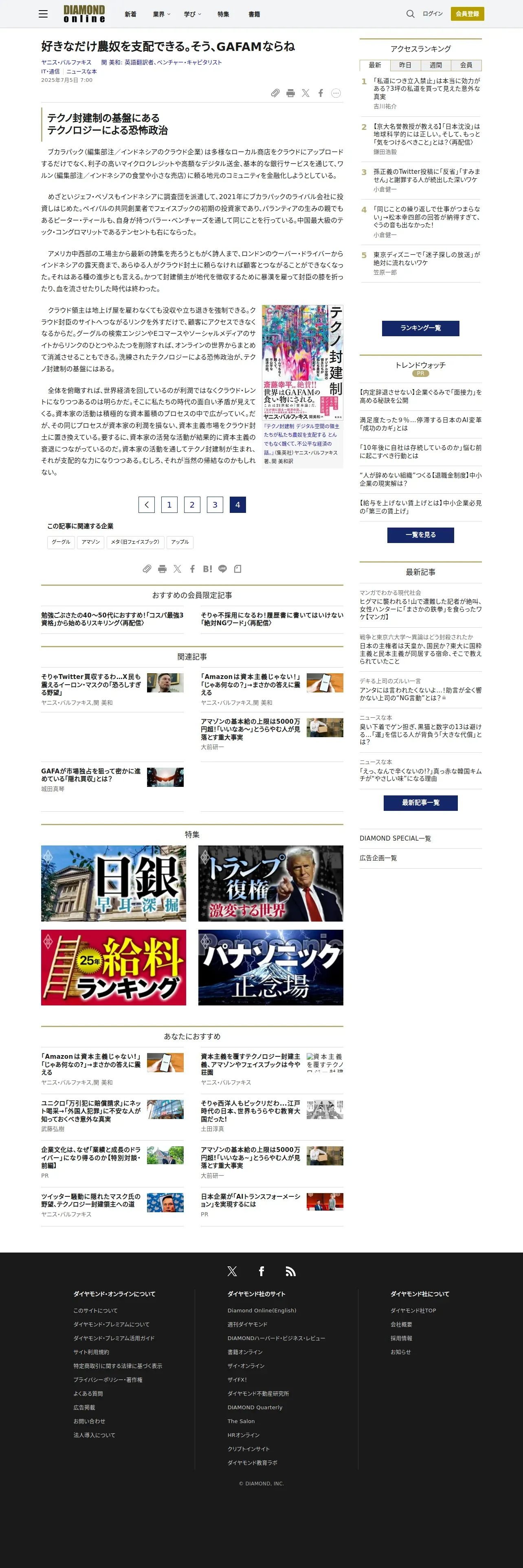Click the Diamond Online logo
523x1568 pixels.
point(84,14)
